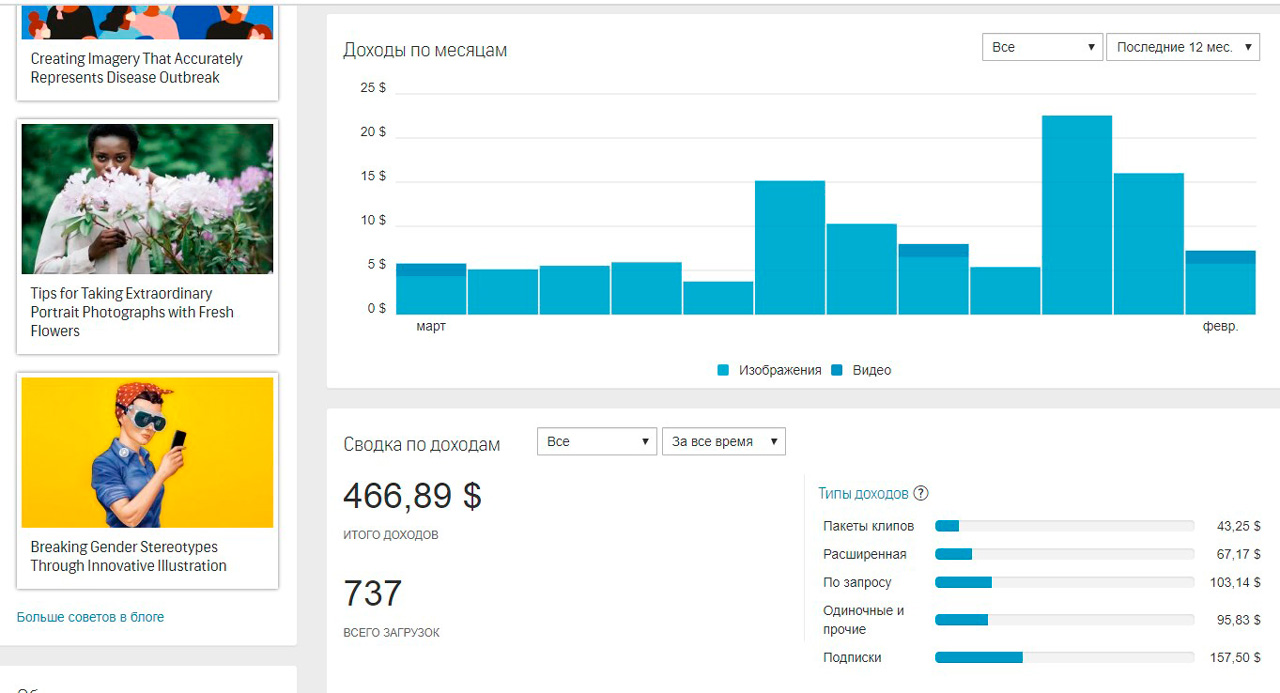
Task: Select the февр. bar in the income chart
Action: click(x=1220, y=284)
